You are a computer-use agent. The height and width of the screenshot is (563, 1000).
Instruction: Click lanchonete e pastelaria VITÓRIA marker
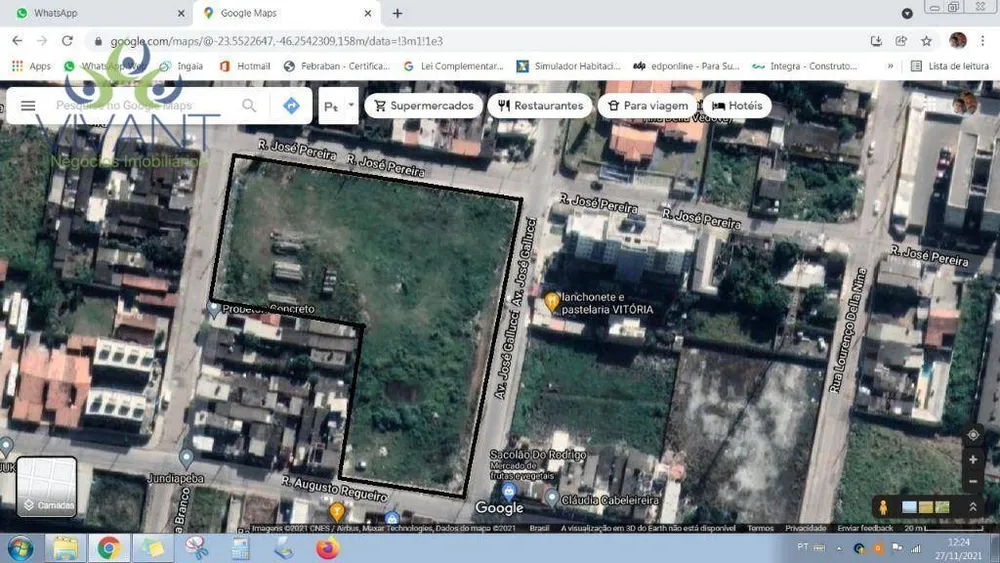pyautogui.click(x=552, y=301)
